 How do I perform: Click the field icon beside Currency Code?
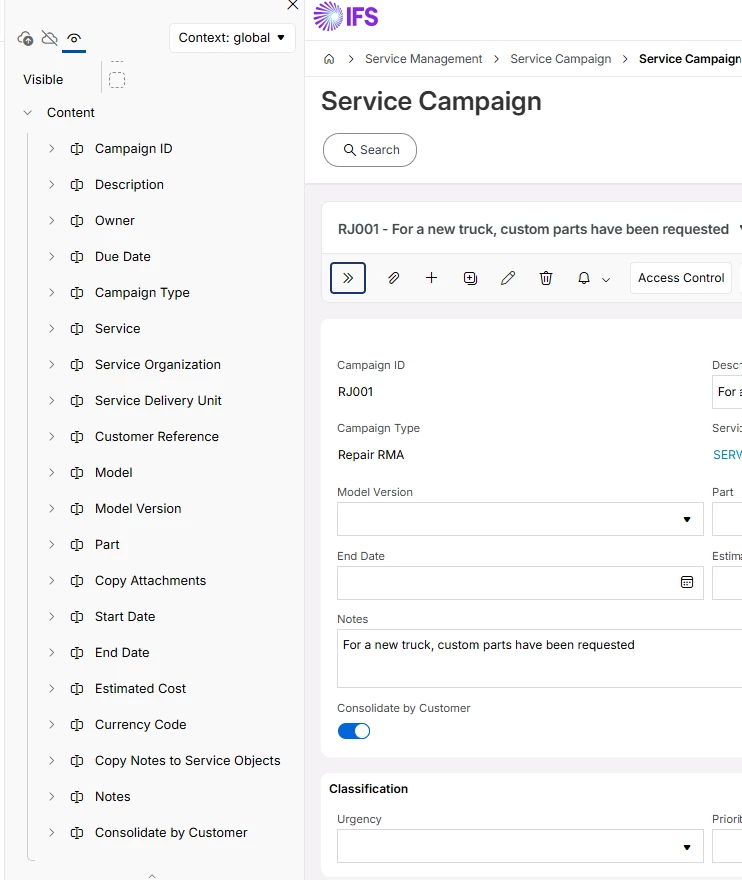[x=77, y=725]
